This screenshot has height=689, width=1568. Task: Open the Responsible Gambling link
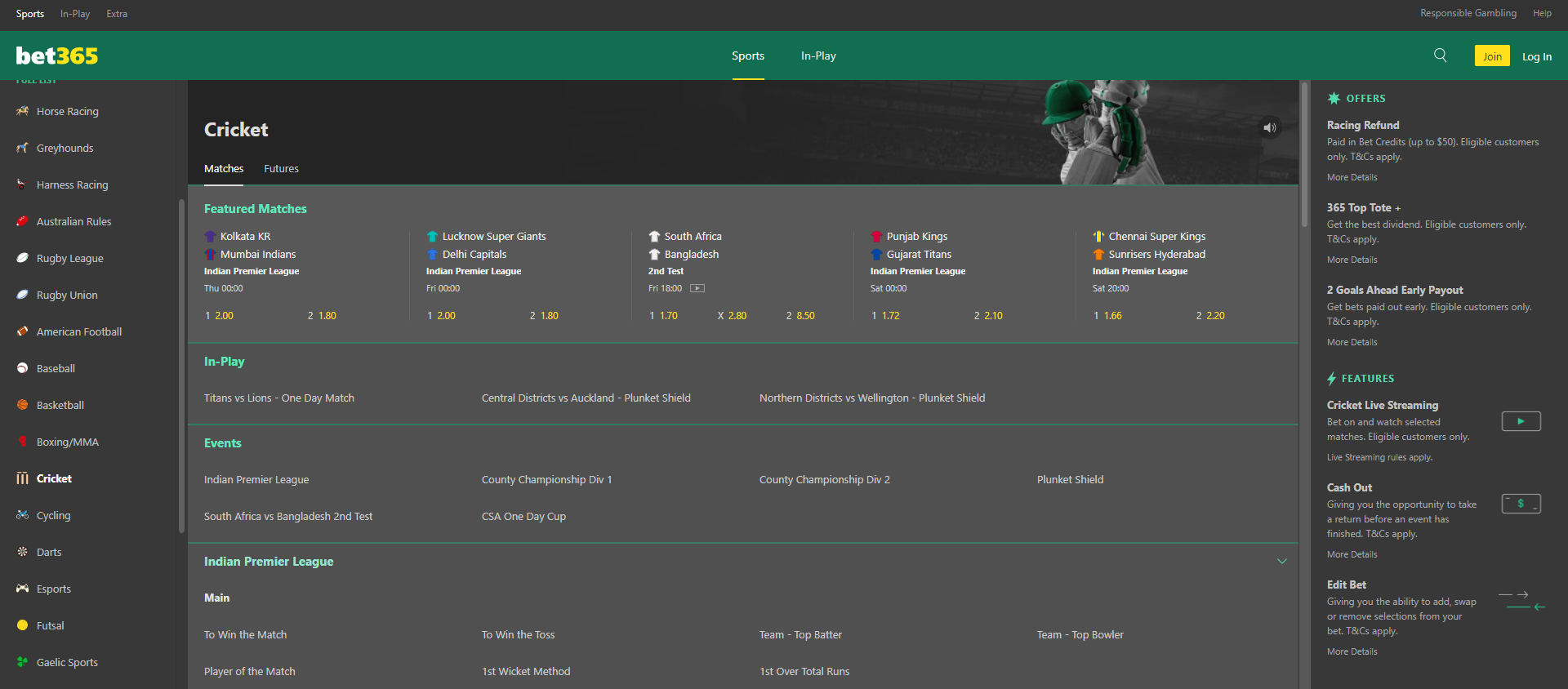pos(1468,13)
